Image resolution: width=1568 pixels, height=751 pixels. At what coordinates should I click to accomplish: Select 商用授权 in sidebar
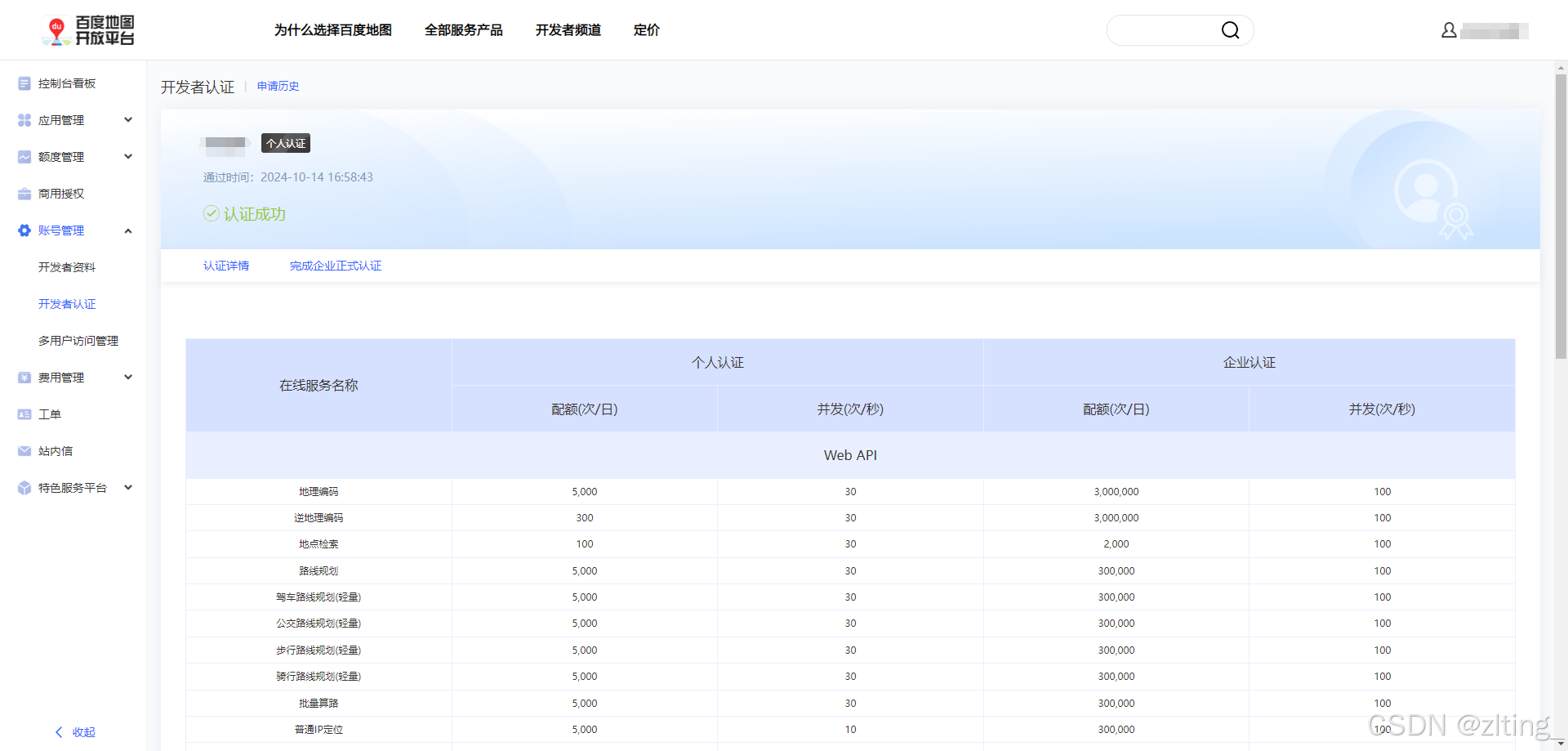[x=61, y=194]
